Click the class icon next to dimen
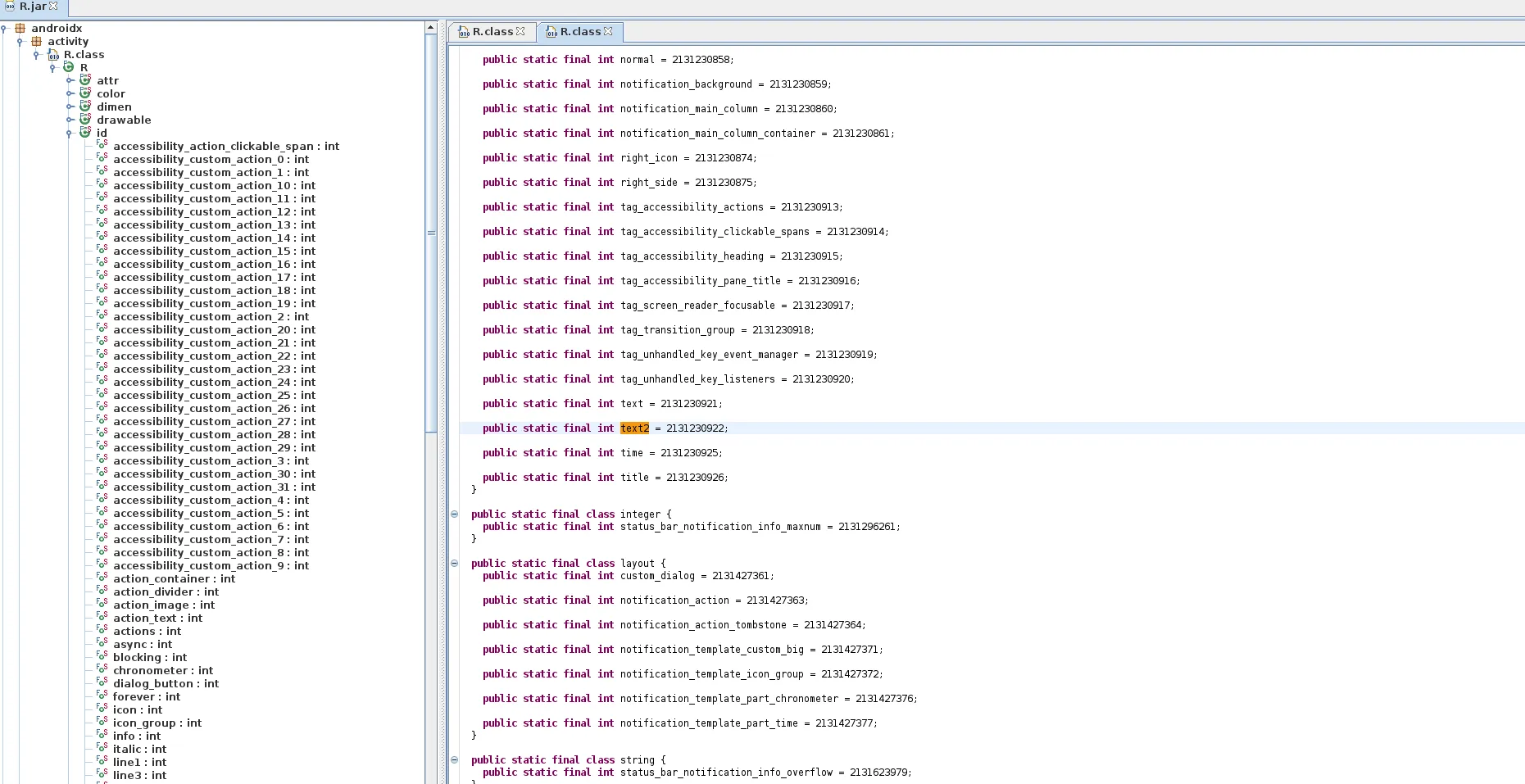 [85, 106]
